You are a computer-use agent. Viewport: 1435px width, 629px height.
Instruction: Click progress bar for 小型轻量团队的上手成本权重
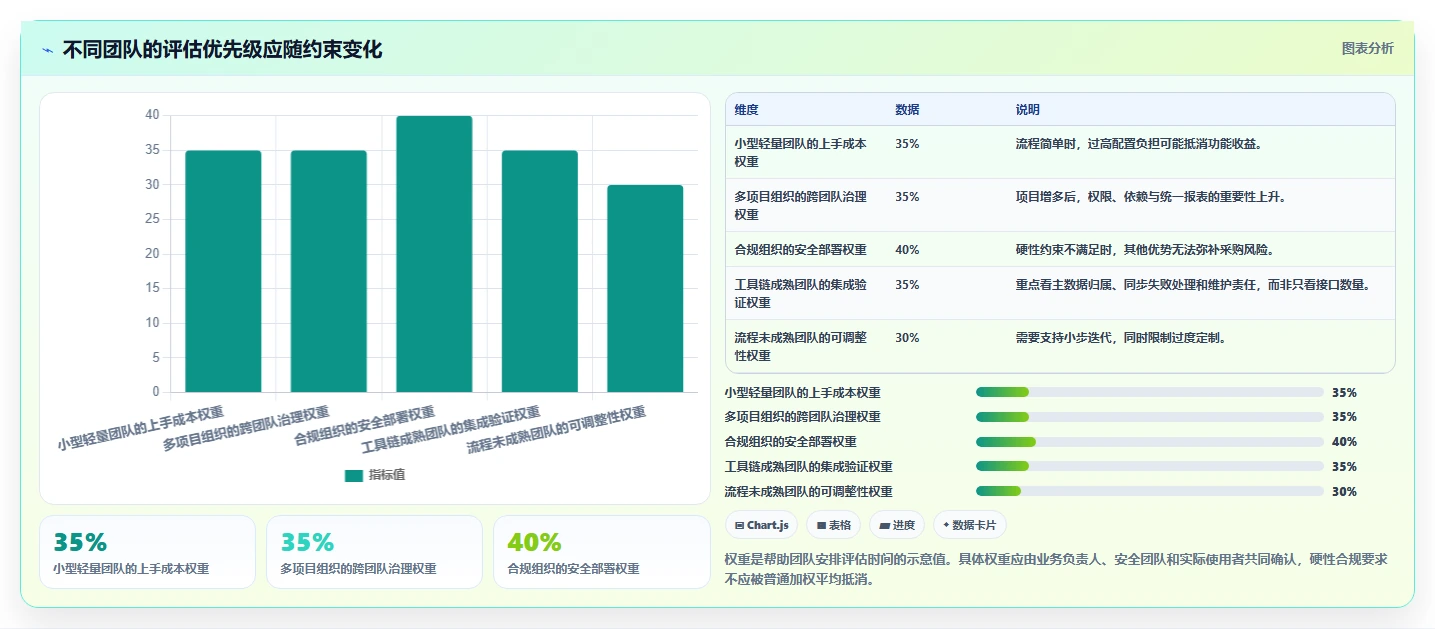[1150, 392]
